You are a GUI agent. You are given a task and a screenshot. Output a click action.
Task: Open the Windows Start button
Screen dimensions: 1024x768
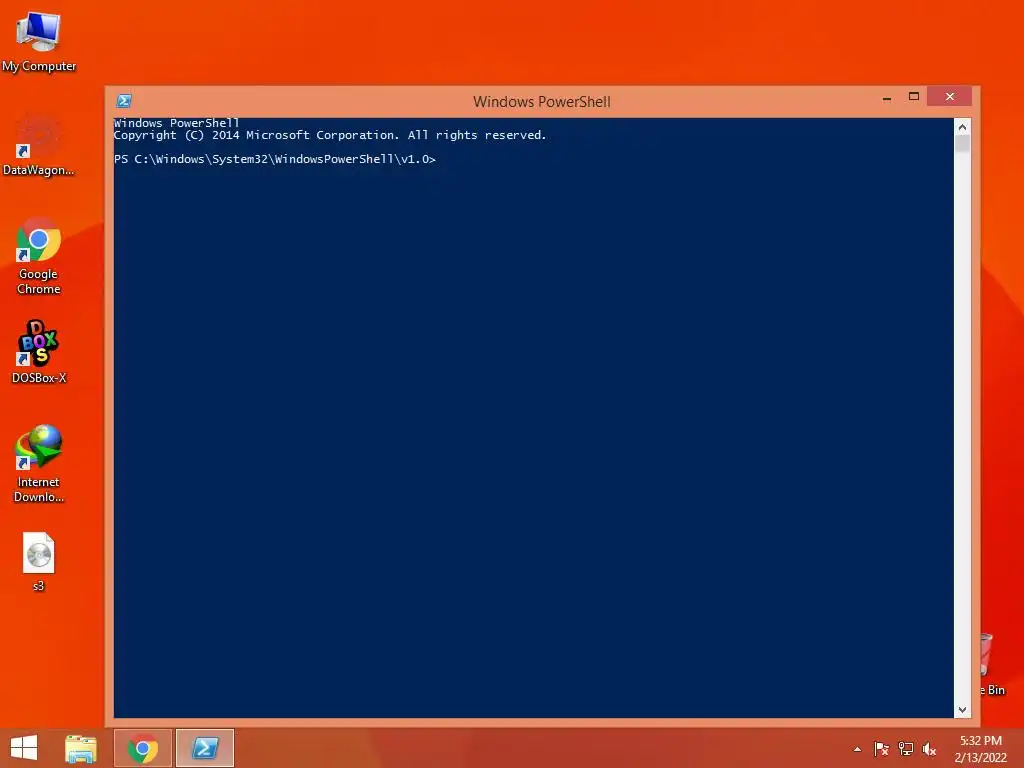(24, 748)
